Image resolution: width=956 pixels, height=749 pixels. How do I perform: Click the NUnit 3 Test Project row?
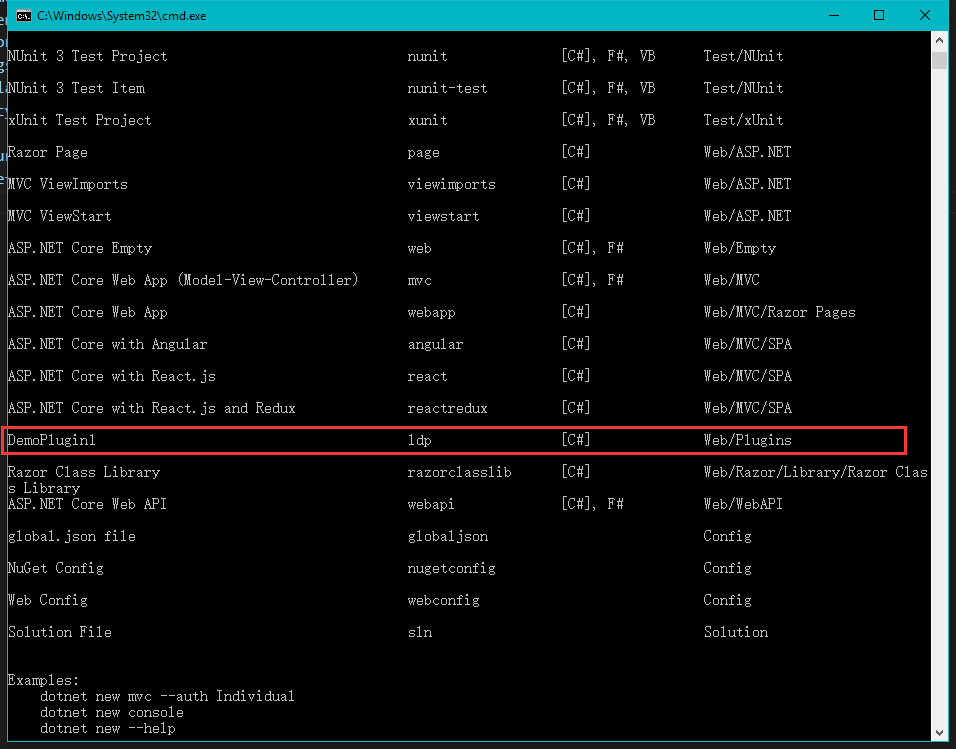pos(88,56)
